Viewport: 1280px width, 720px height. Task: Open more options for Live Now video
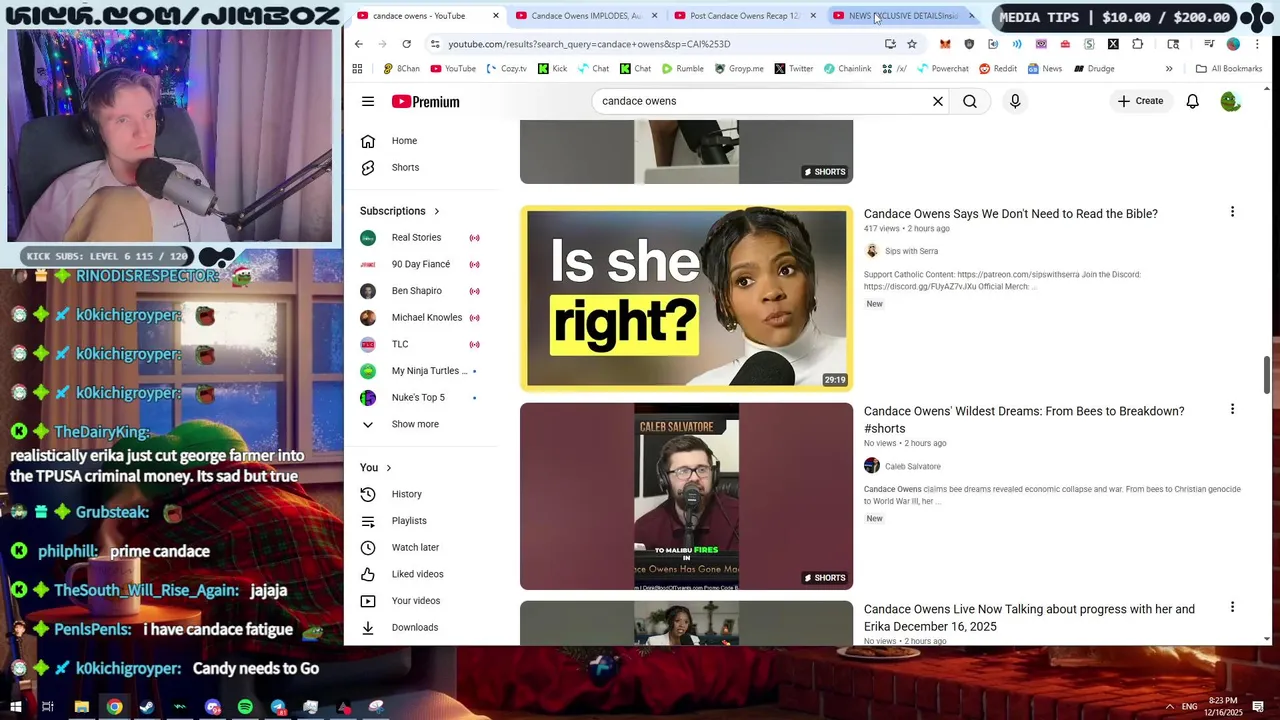point(1232,607)
